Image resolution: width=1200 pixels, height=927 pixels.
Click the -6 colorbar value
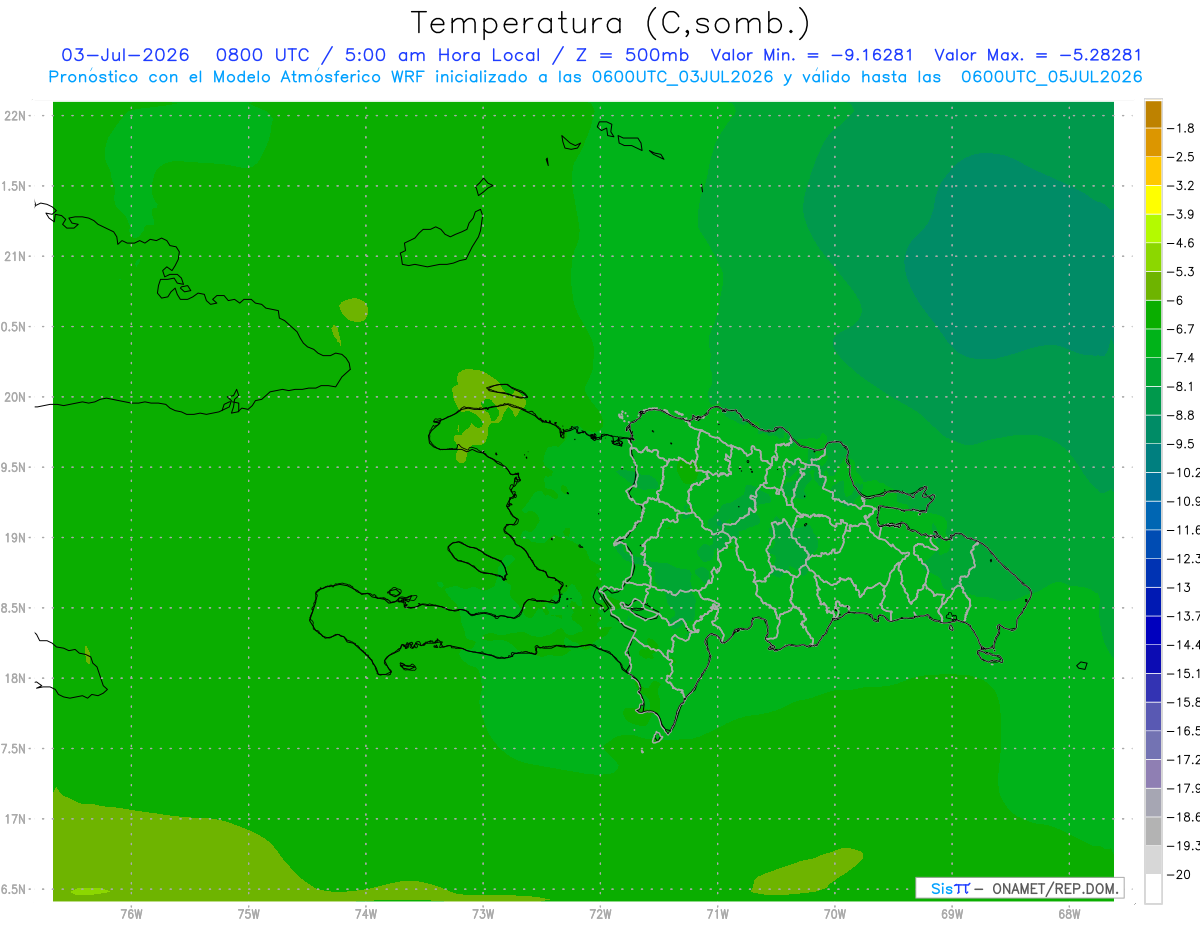click(1177, 300)
